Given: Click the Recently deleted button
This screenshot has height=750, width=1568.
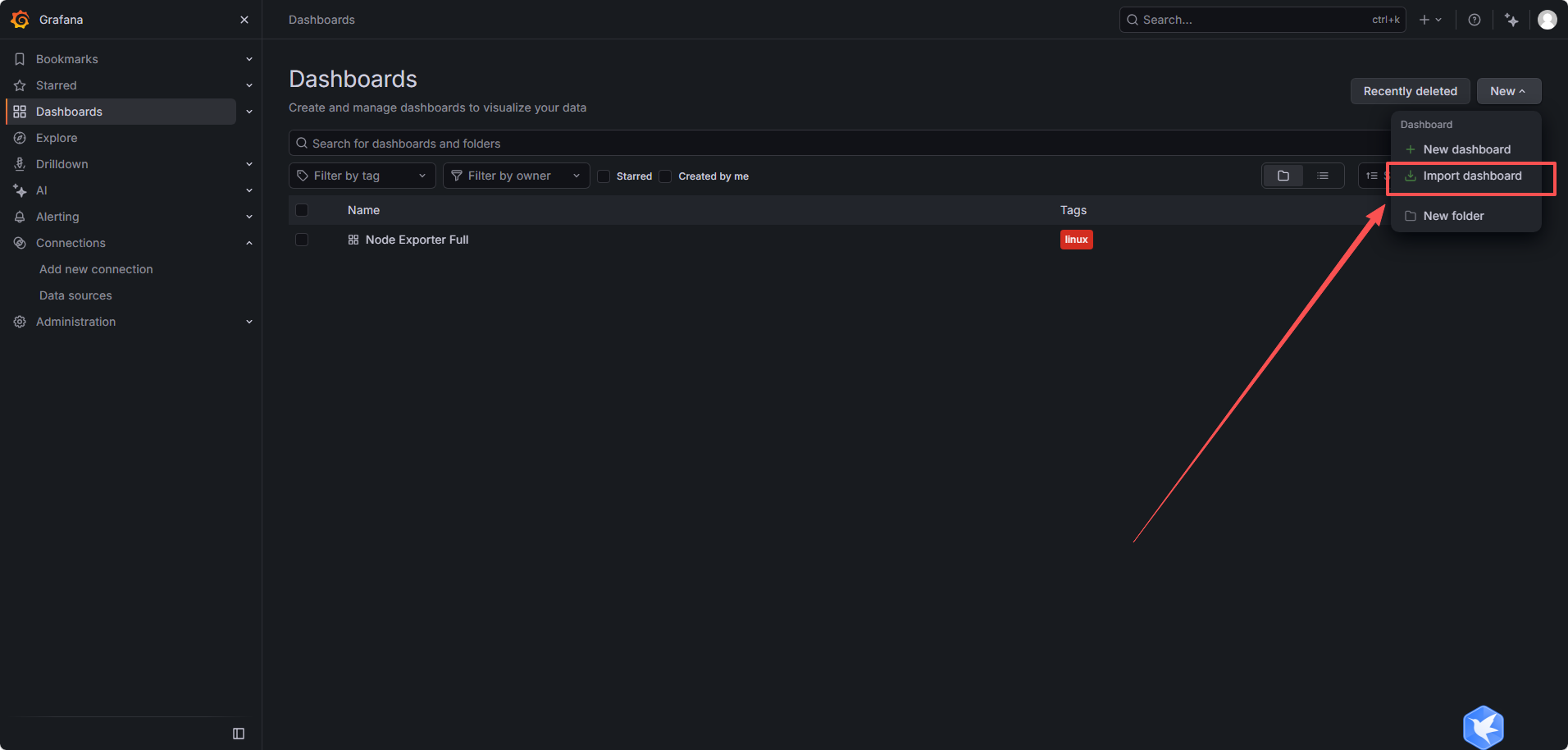Looking at the screenshot, I should [1410, 91].
